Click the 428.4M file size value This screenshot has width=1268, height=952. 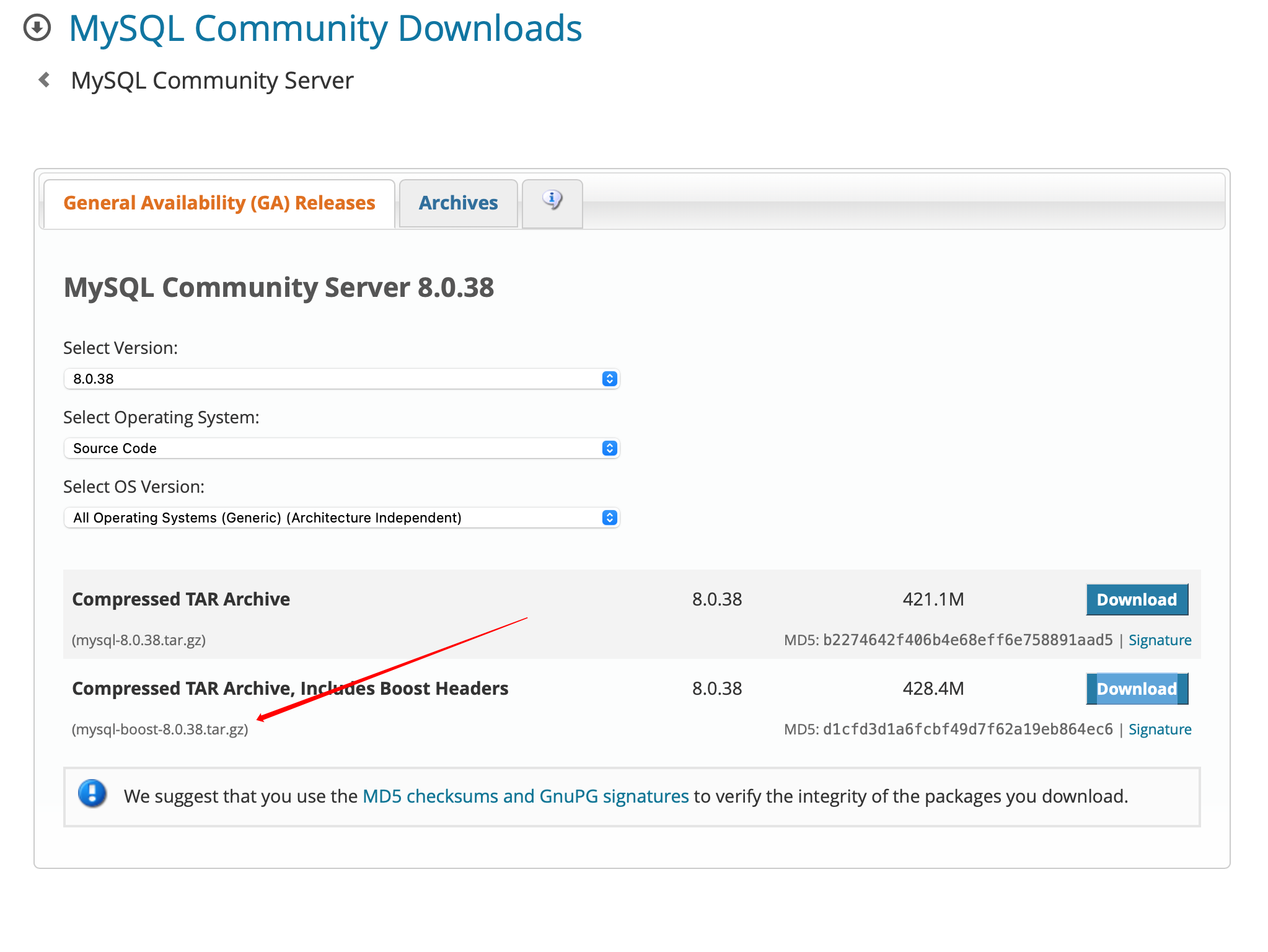[933, 689]
